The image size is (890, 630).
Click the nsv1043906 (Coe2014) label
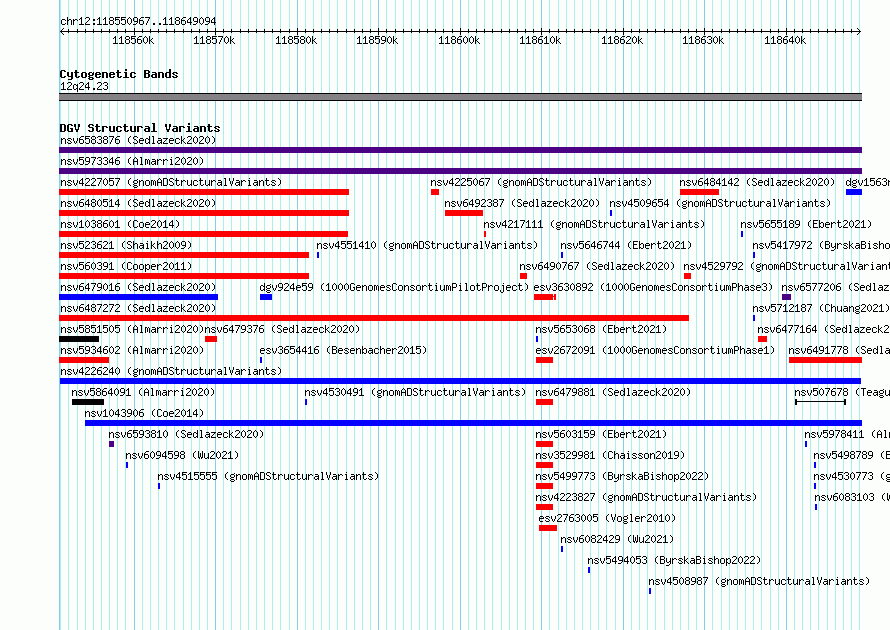(x=144, y=413)
